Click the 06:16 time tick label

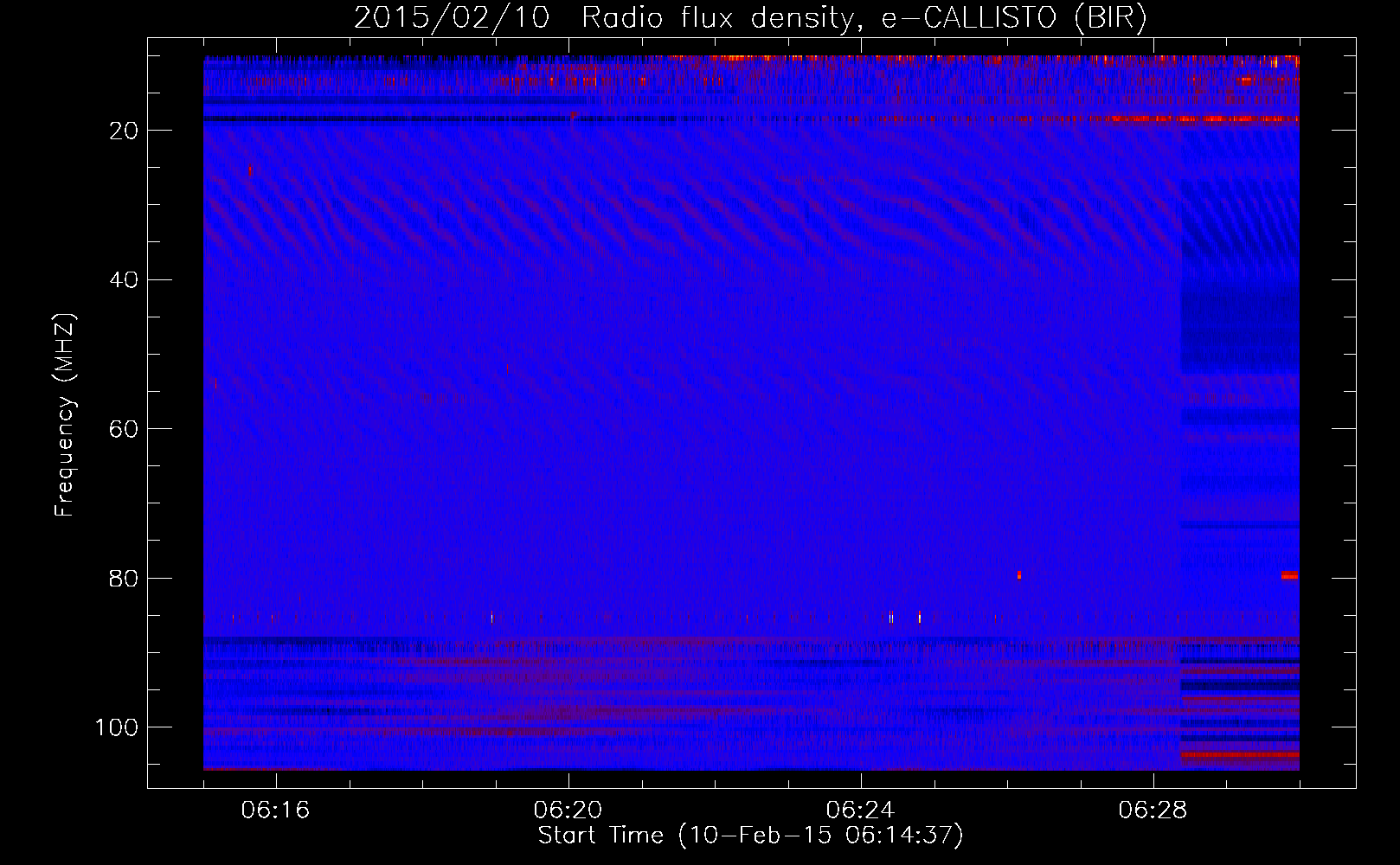[x=276, y=811]
